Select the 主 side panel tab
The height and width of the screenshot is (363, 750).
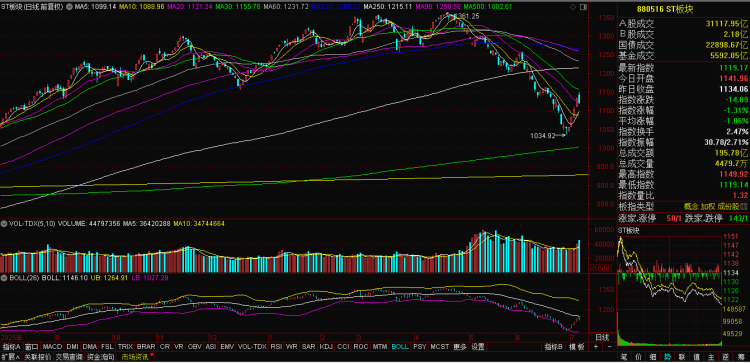(x=711, y=357)
